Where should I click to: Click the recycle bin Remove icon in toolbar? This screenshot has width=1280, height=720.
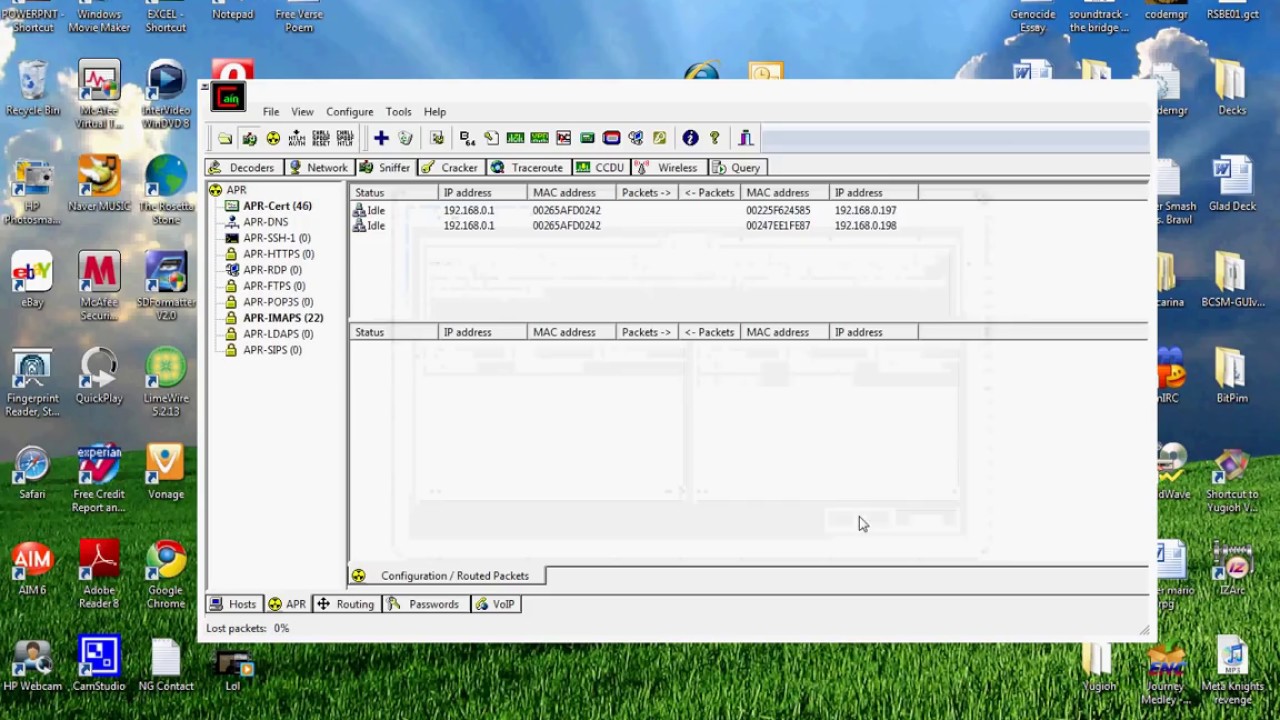(x=405, y=138)
